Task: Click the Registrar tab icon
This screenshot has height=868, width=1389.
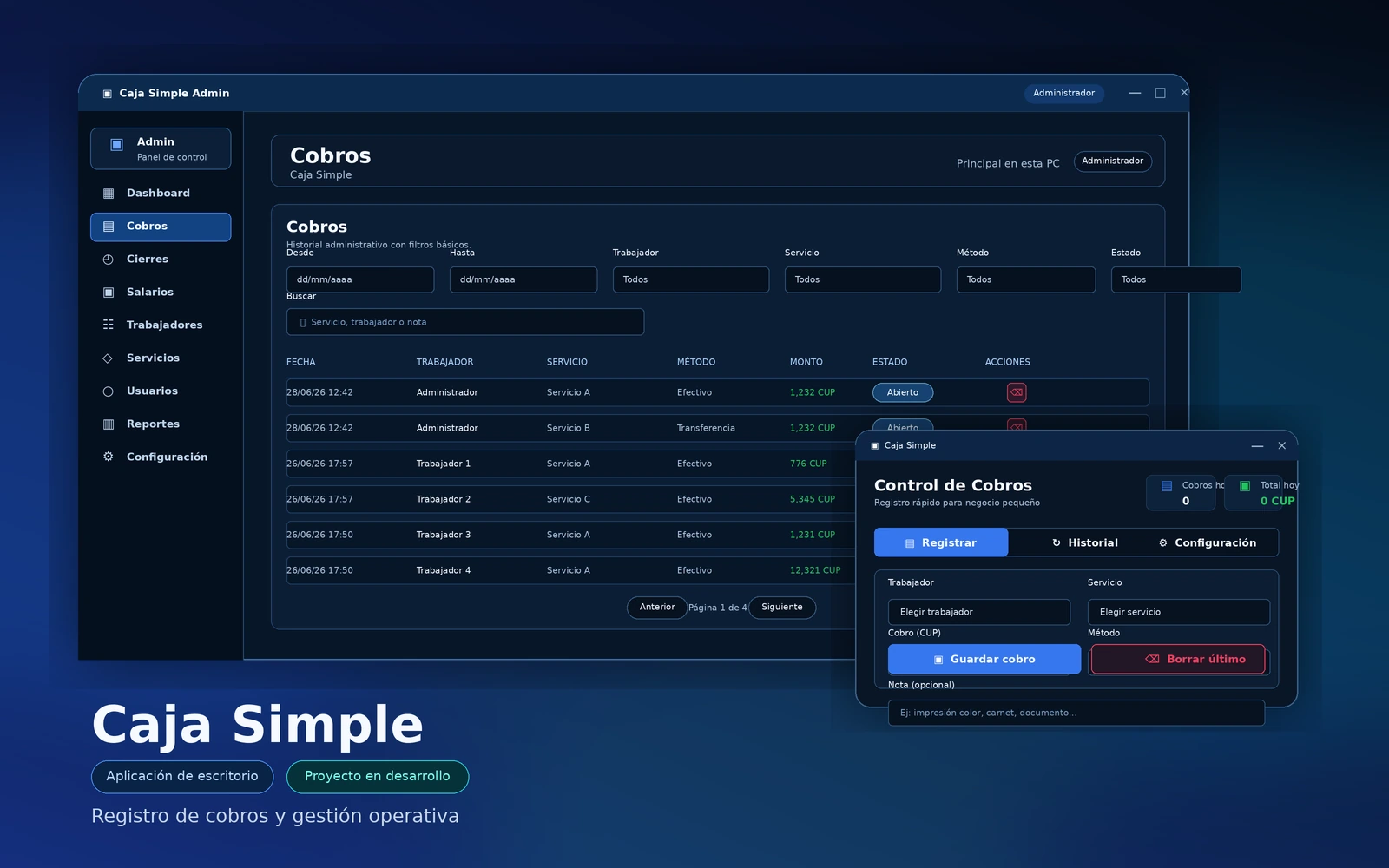Action: 910,543
